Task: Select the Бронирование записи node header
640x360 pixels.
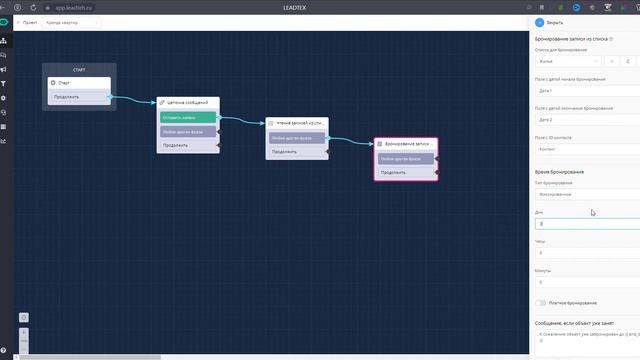Action: (x=406, y=144)
